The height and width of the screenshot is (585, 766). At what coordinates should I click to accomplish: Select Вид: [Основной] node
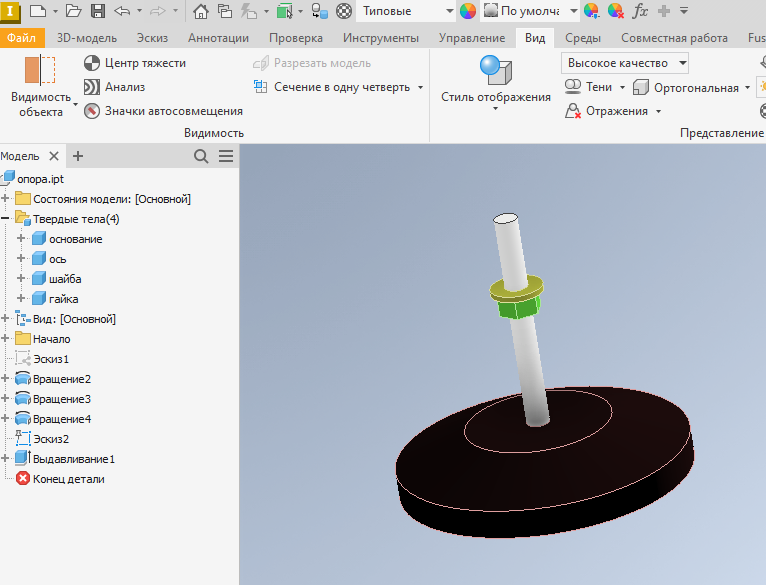click(x=74, y=319)
